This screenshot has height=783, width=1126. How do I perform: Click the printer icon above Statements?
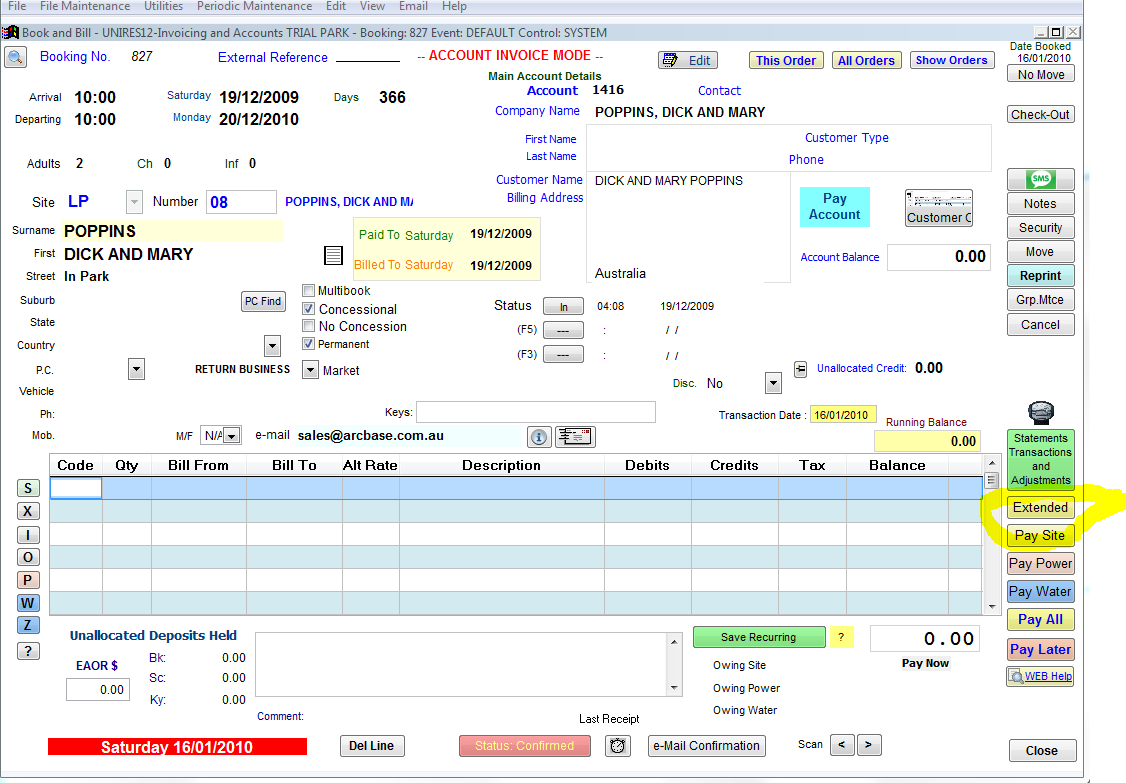(1041, 412)
